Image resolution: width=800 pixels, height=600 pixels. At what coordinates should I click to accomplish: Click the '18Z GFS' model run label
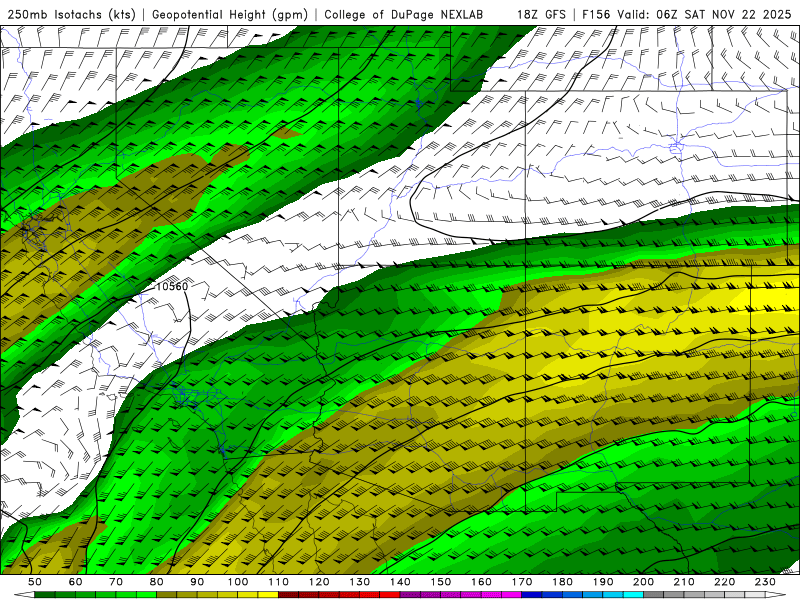541,14
